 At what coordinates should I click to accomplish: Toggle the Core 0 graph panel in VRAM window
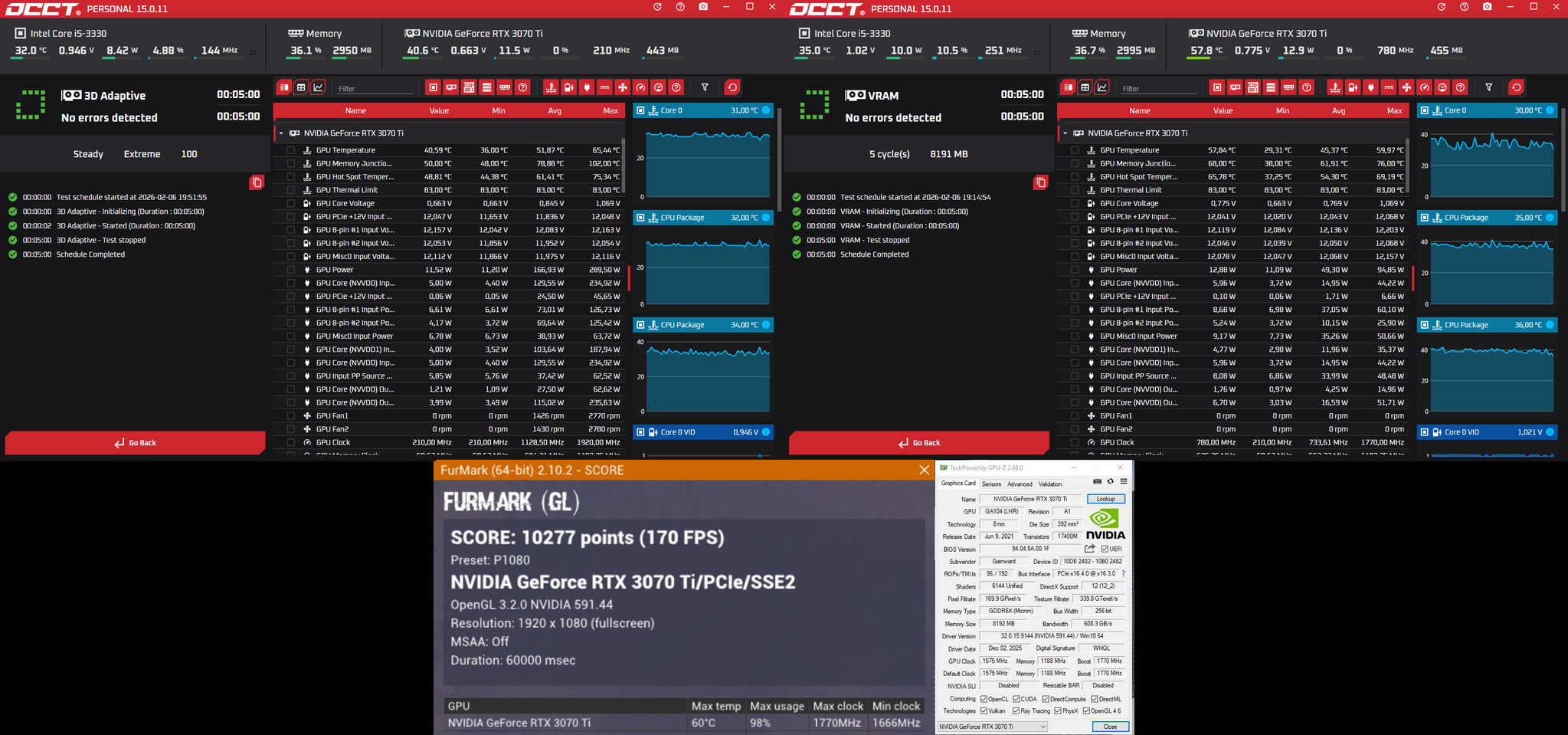click(x=1425, y=110)
